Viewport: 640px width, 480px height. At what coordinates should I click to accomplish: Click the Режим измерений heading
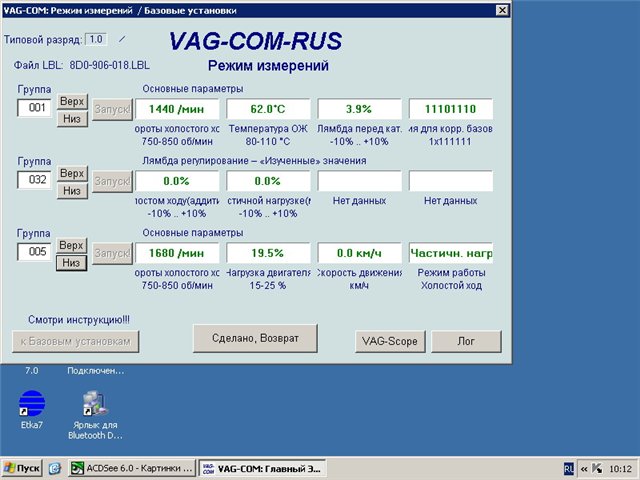pos(268,66)
